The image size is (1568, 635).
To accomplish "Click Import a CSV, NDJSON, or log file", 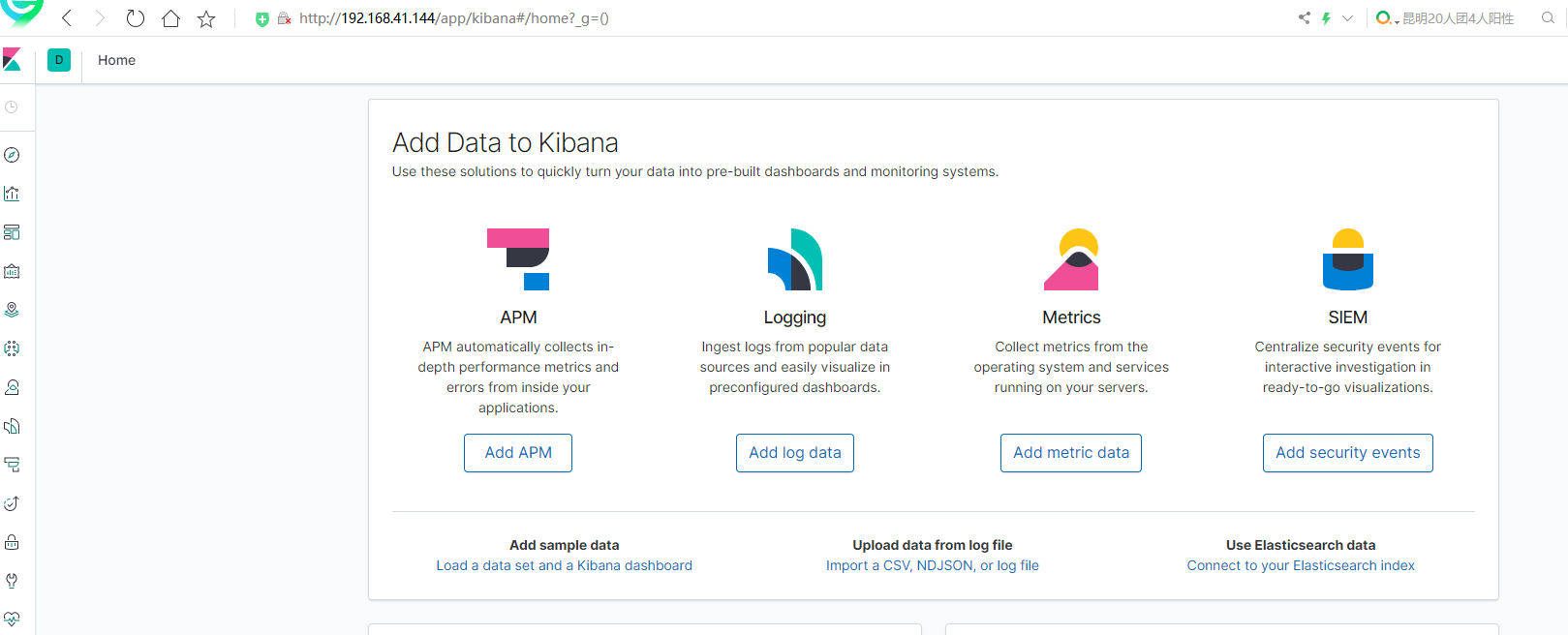I will (932, 565).
